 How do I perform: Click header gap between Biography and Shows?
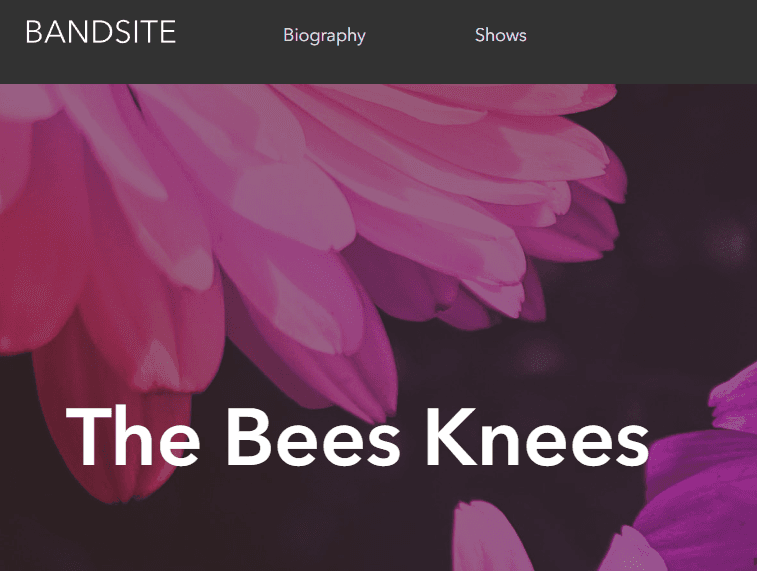coord(420,40)
